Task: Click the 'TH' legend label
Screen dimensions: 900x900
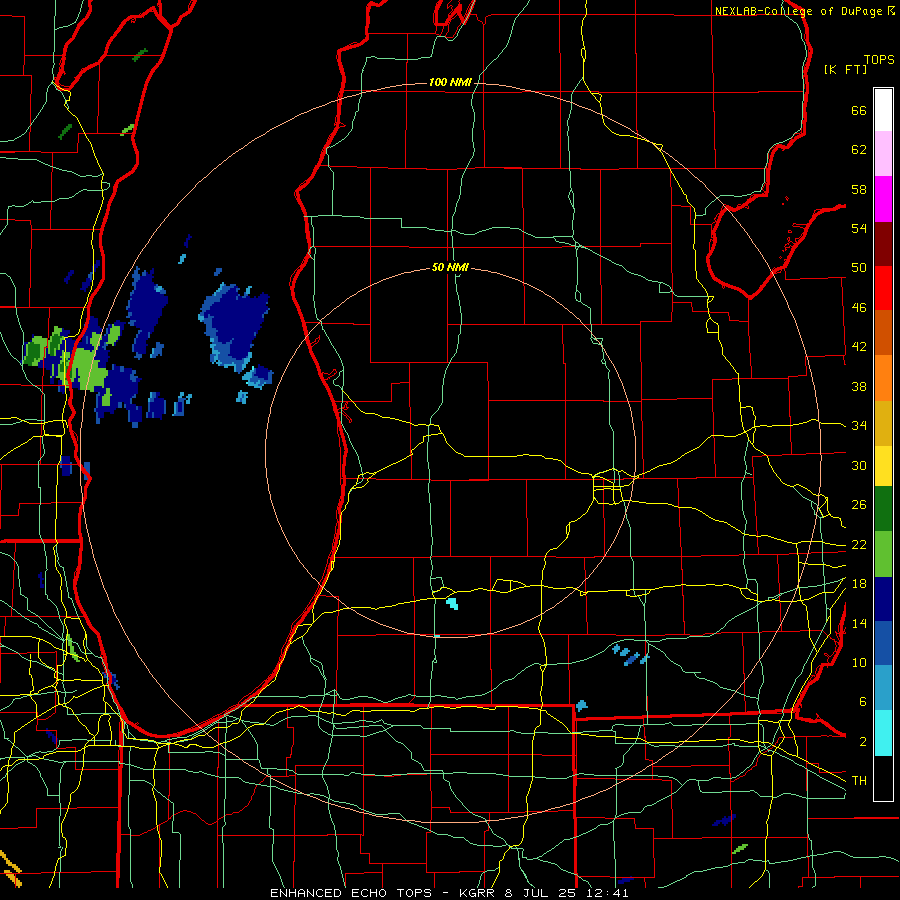Action: (x=859, y=781)
